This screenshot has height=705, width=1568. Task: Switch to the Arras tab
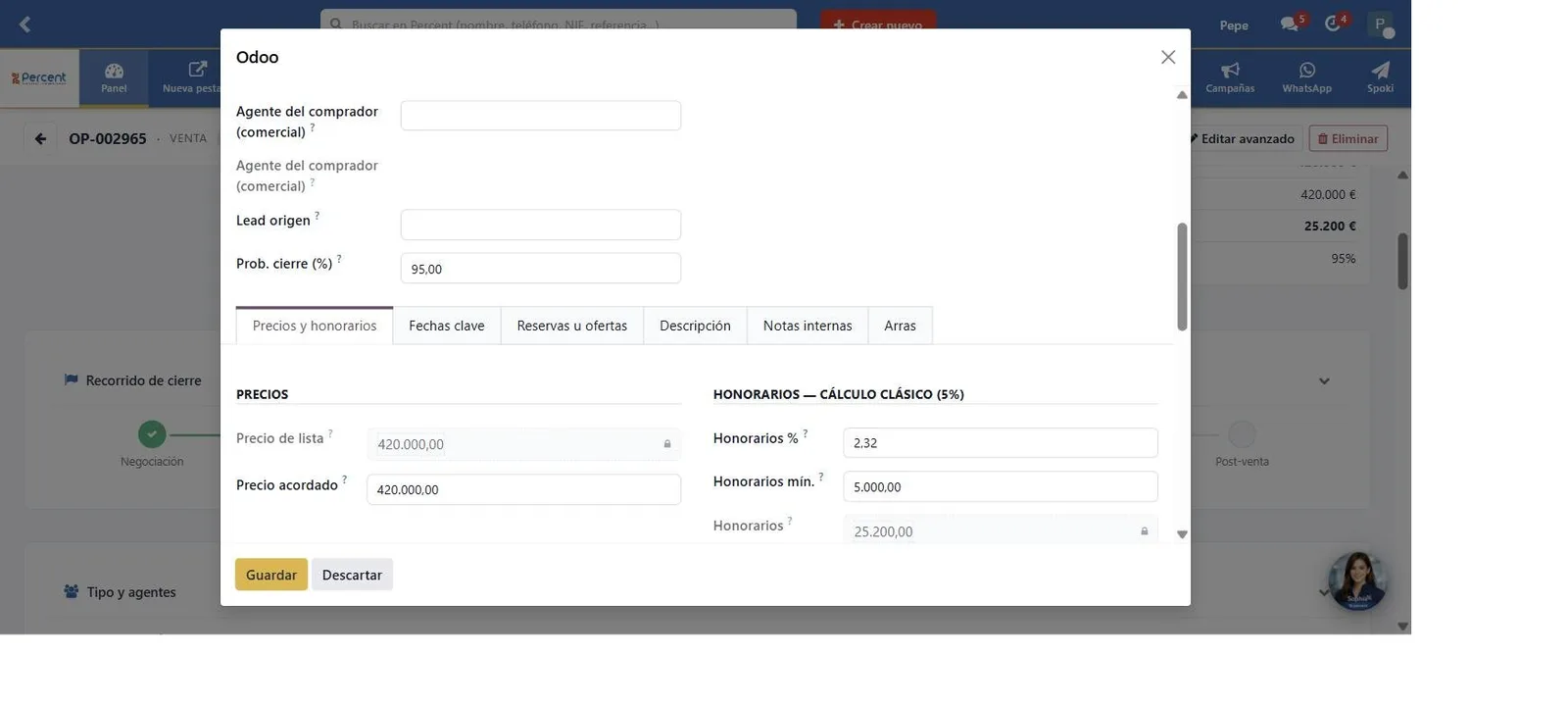(x=900, y=326)
